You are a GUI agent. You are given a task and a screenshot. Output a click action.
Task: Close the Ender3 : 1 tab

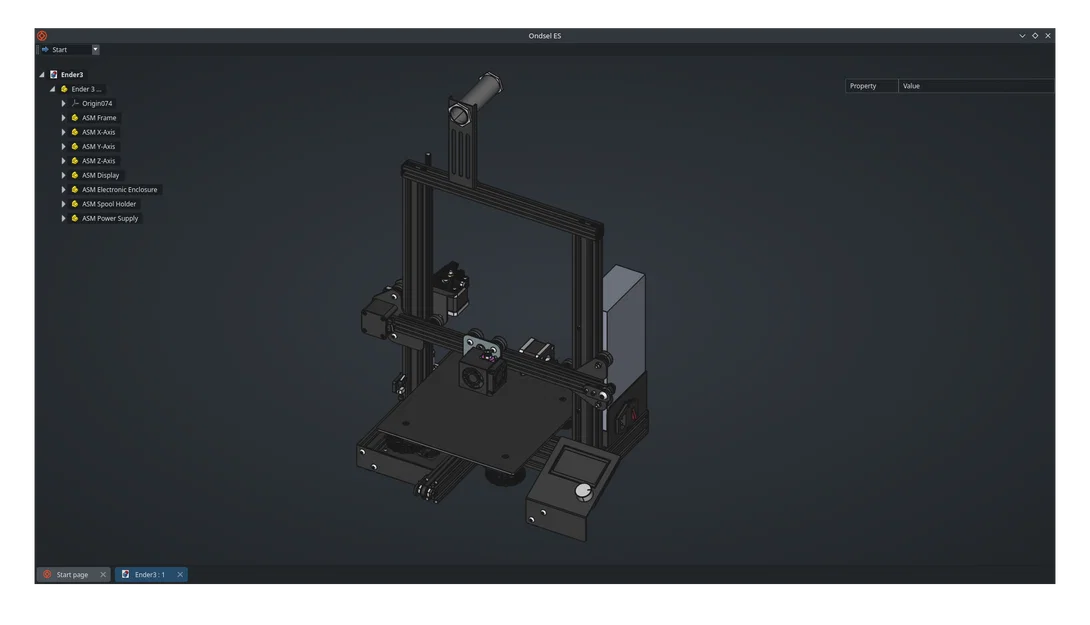[x=180, y=574]
